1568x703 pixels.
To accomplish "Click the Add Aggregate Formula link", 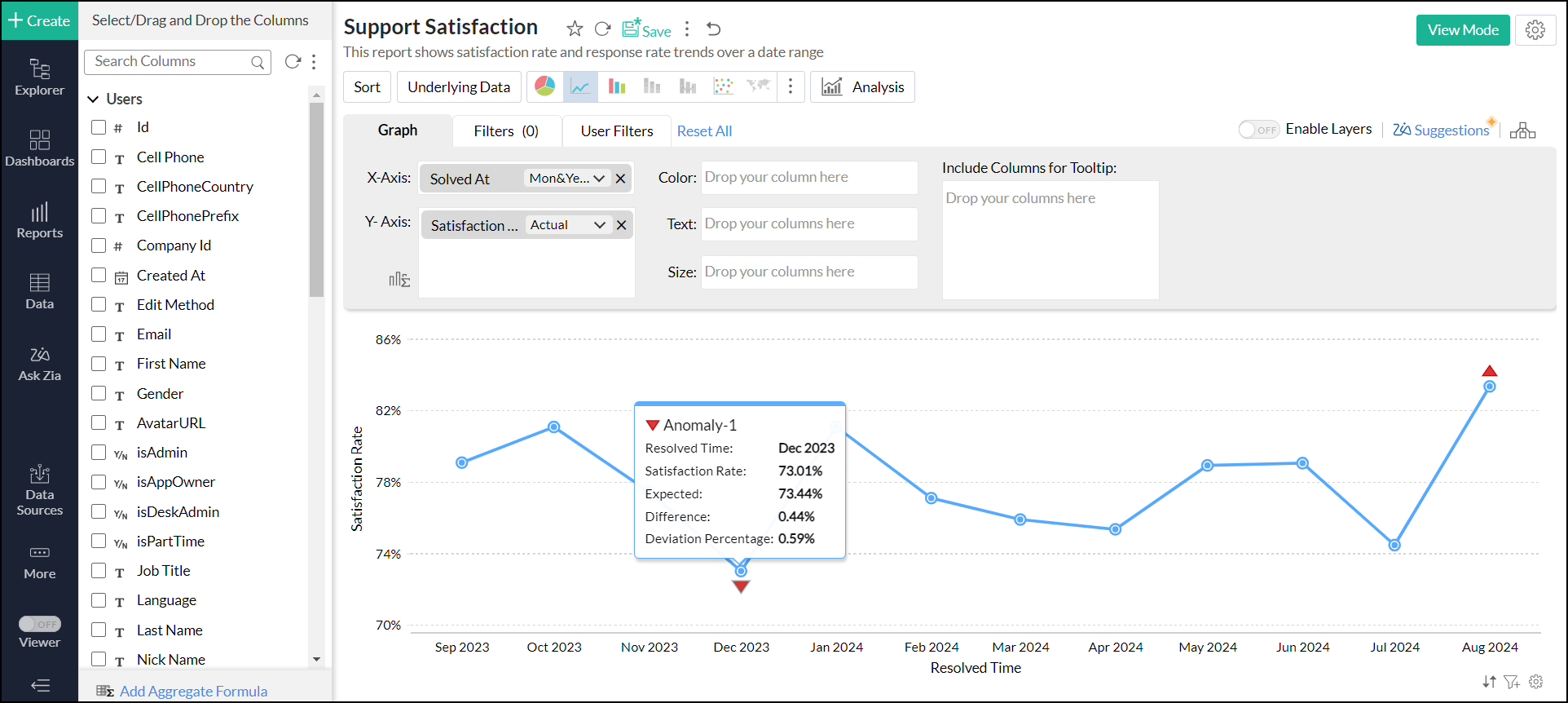I will point(193,691).
